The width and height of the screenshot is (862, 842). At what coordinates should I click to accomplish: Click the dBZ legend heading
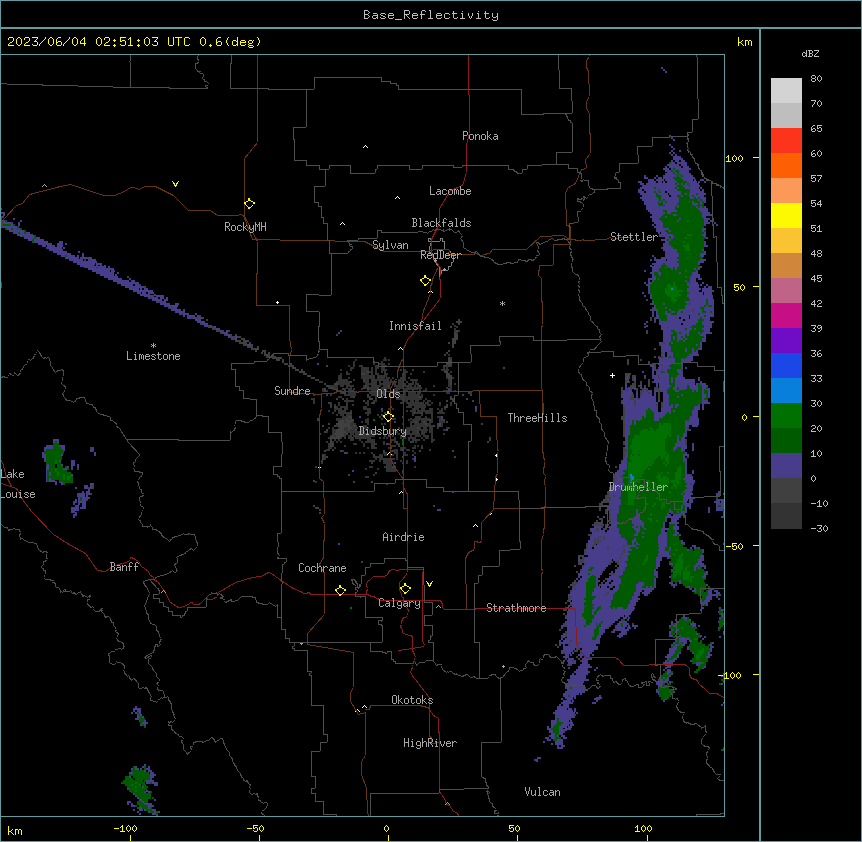[x=810, y=54]
